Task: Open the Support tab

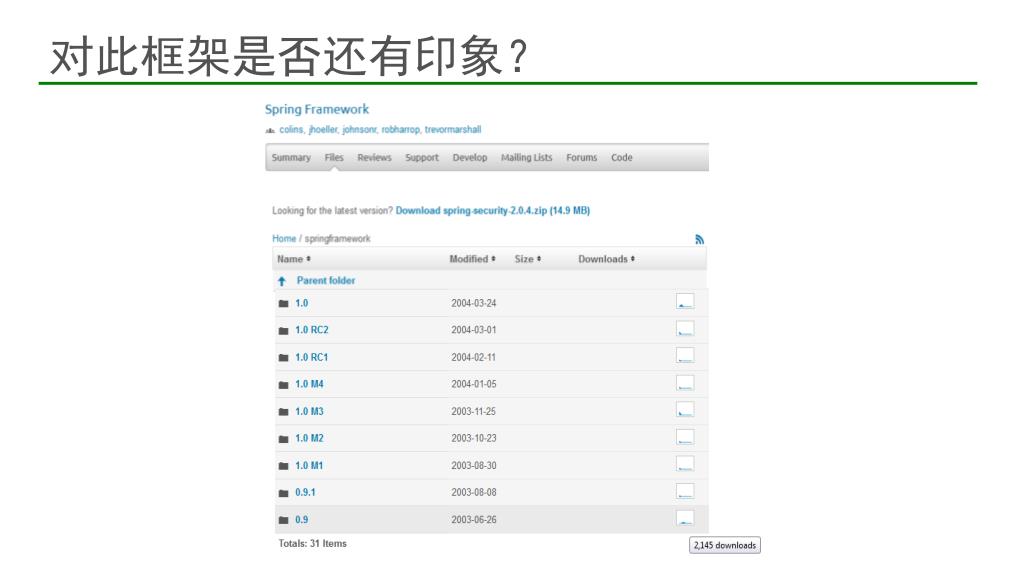Action: click(422, 158)
